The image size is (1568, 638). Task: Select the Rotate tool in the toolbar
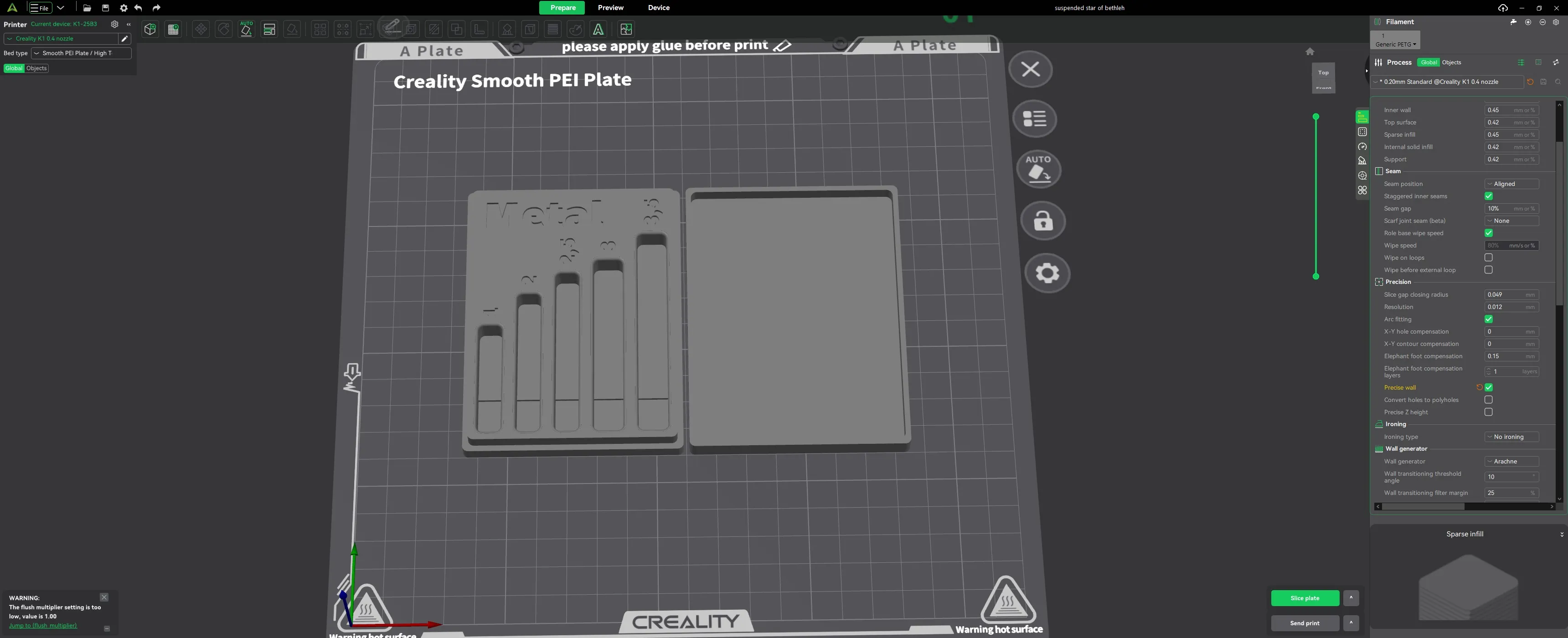click(223, 29)
